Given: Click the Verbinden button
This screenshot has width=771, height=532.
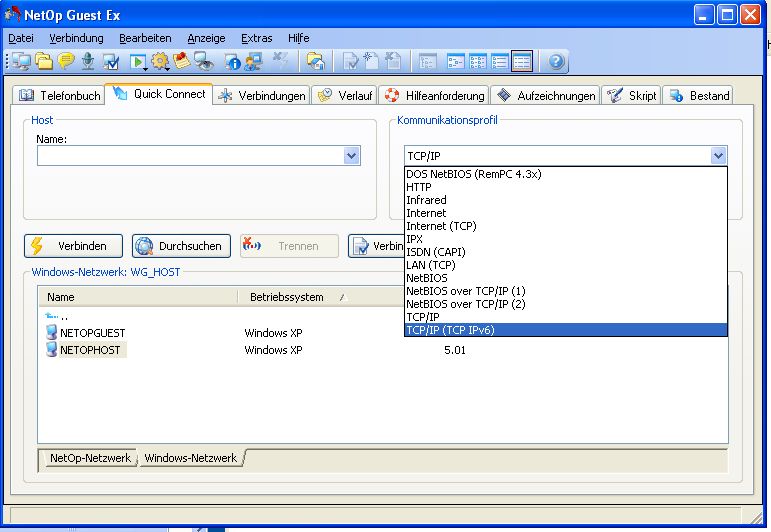Looking at the screenshot, I should (x=73, y=246).
